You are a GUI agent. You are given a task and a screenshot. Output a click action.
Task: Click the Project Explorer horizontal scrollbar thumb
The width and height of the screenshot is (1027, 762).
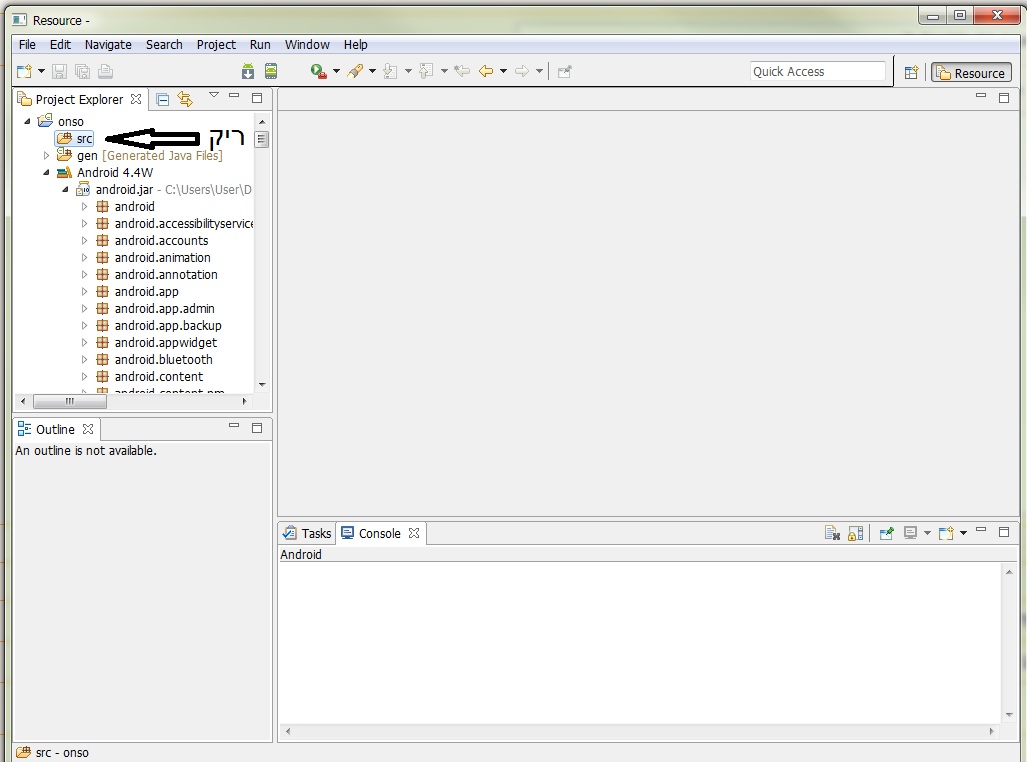69,401
